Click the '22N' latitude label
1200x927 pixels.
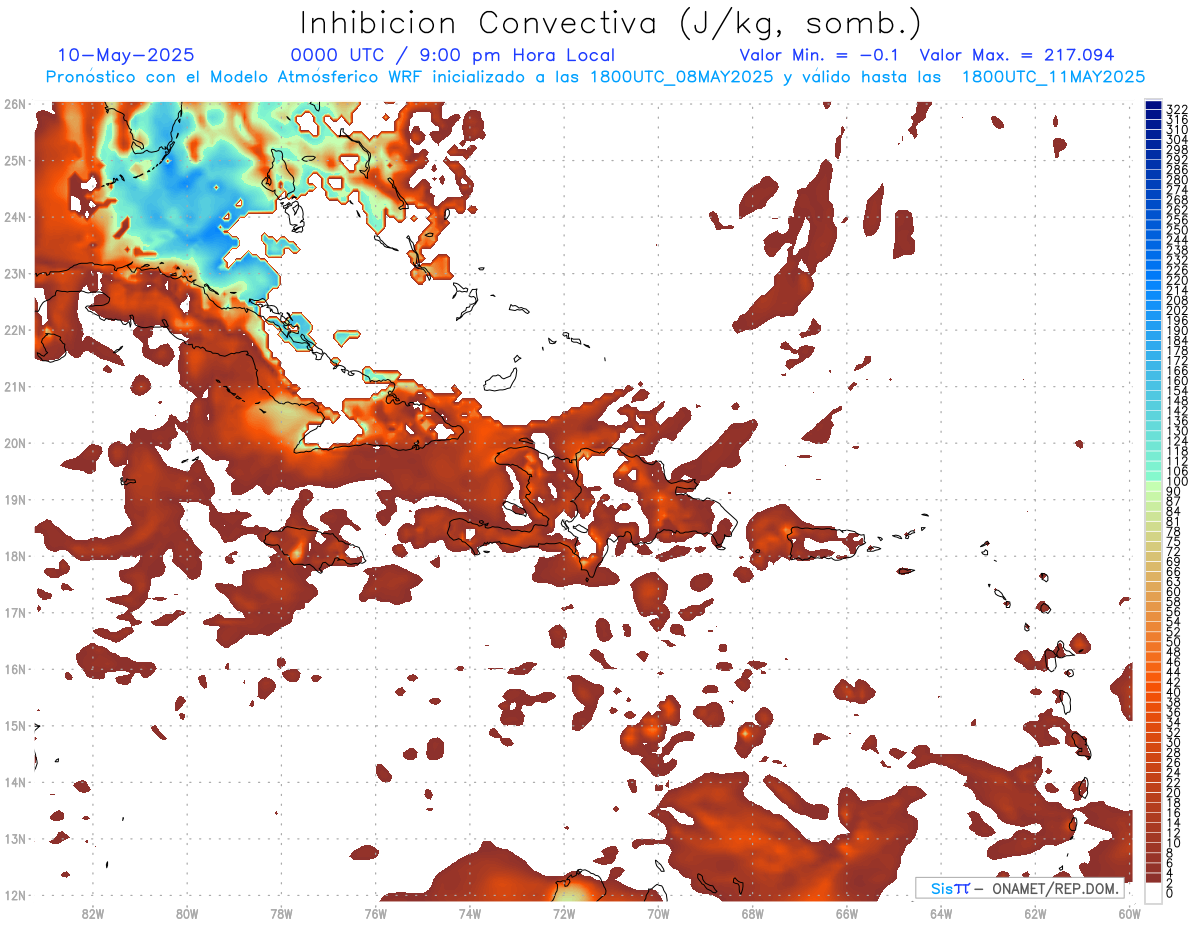click(x=14, y=330)
